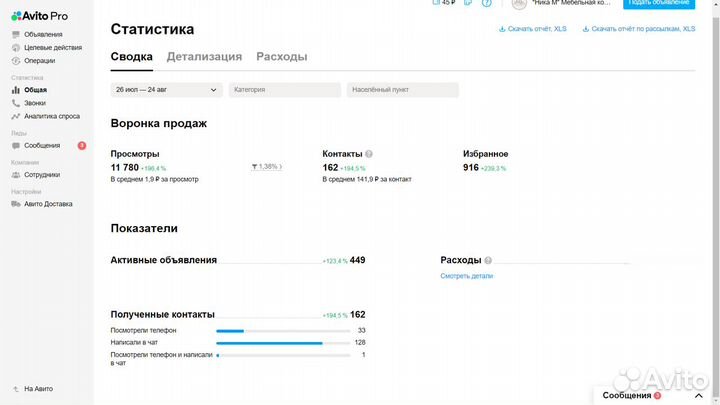Switch to the Расходы tab
The height and width of the screenshot is (405, 720).
coord(281,56)
